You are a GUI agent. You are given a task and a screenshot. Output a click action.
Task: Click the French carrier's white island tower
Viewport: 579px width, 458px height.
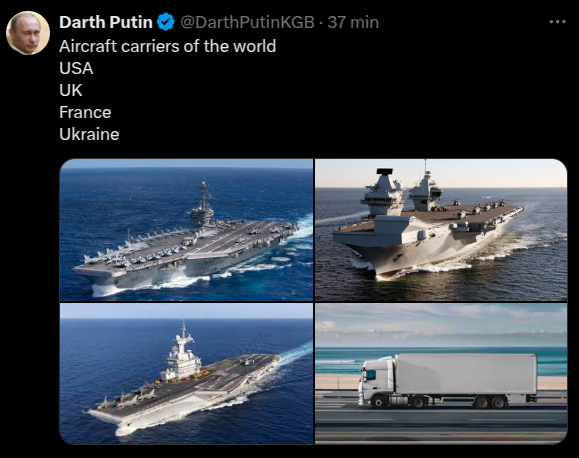click(x=182, y=356)
